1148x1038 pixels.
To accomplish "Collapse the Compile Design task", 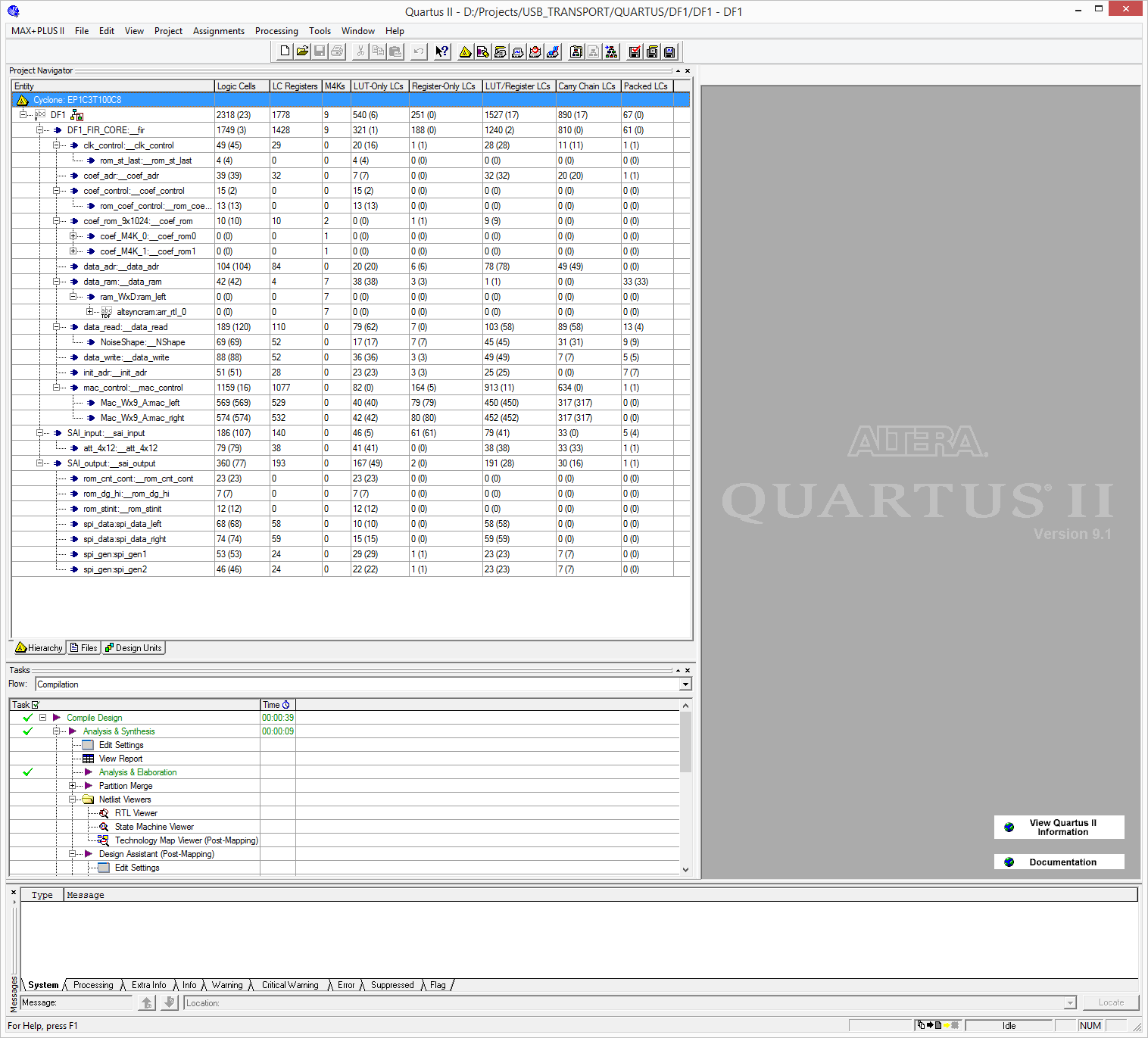I will coord(43,717).
